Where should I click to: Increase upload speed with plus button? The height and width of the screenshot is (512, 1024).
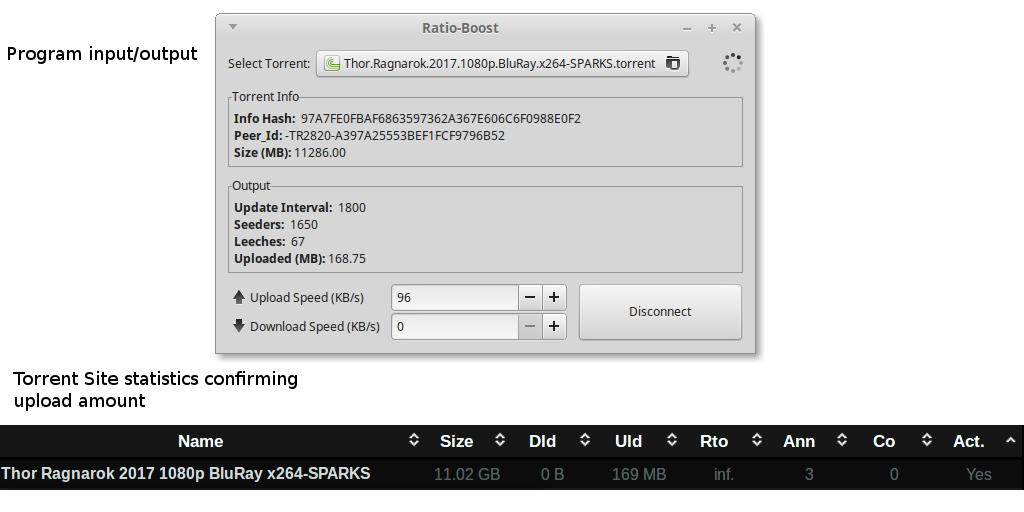pos(554,298)
